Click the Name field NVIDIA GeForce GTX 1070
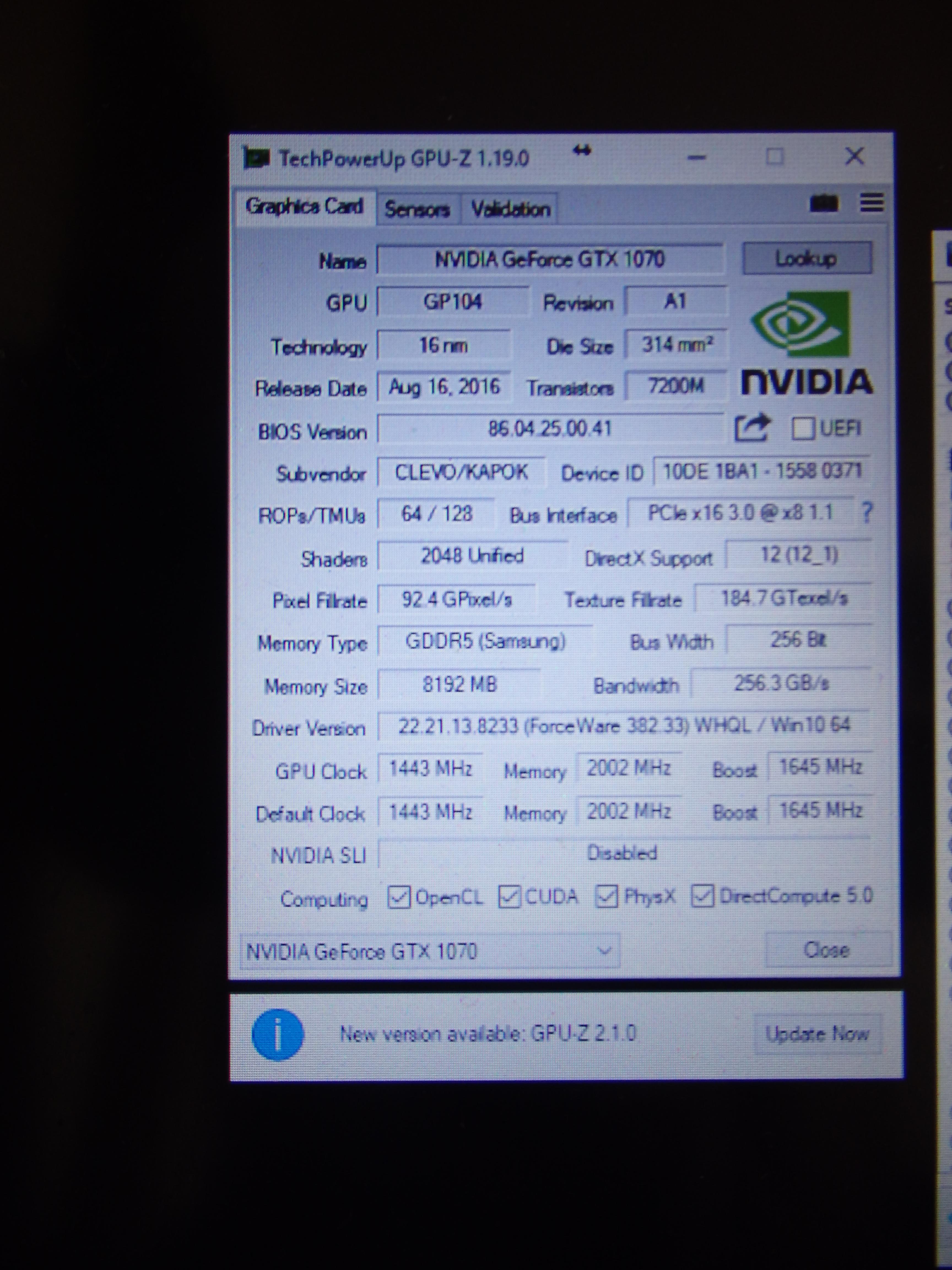 pyautogui.click(x=550, y=260)
